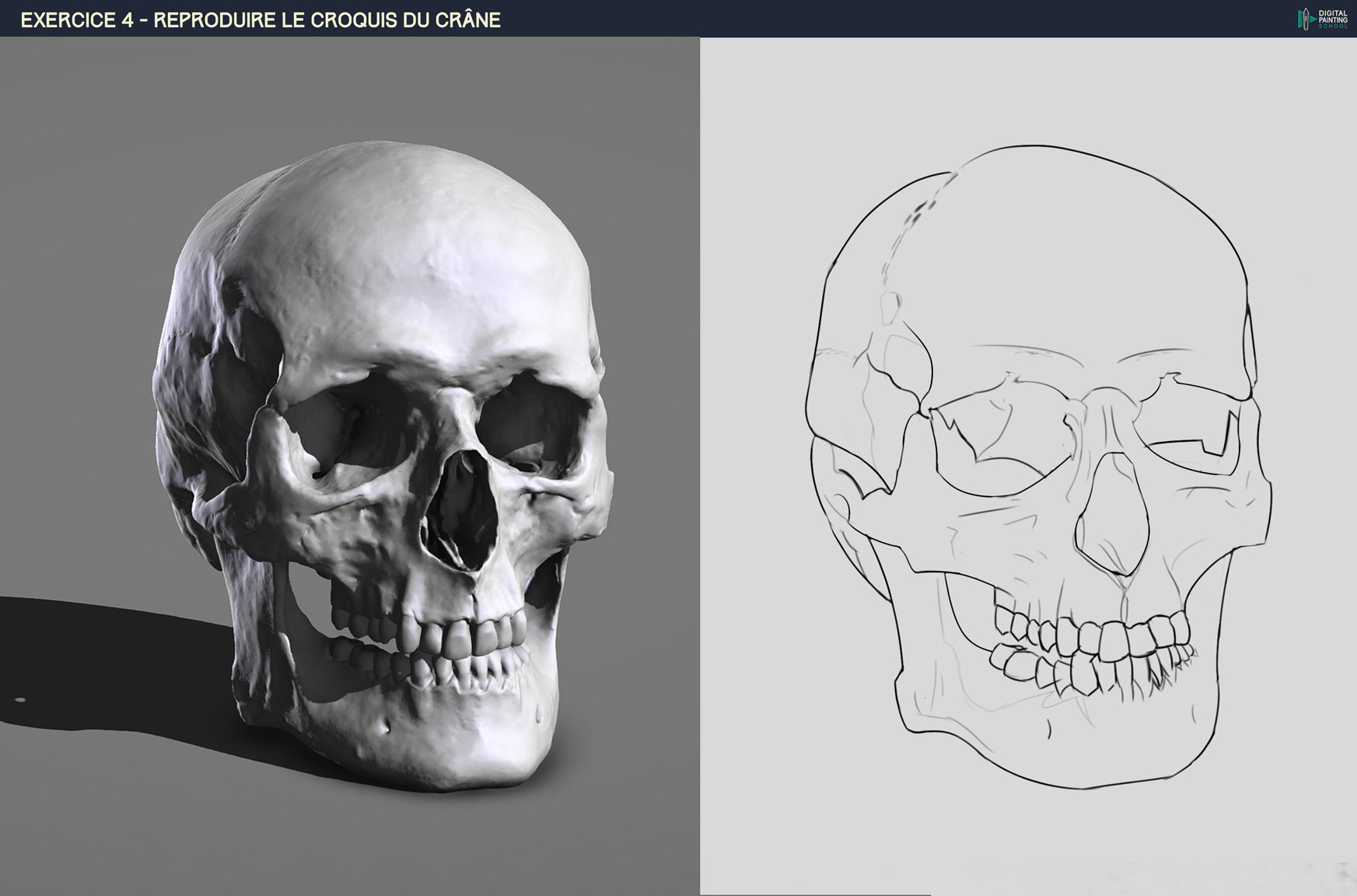Click the "EXERCICE 4" heading text
Viewport: 1357px width, 896px height.
click(78, 20)
